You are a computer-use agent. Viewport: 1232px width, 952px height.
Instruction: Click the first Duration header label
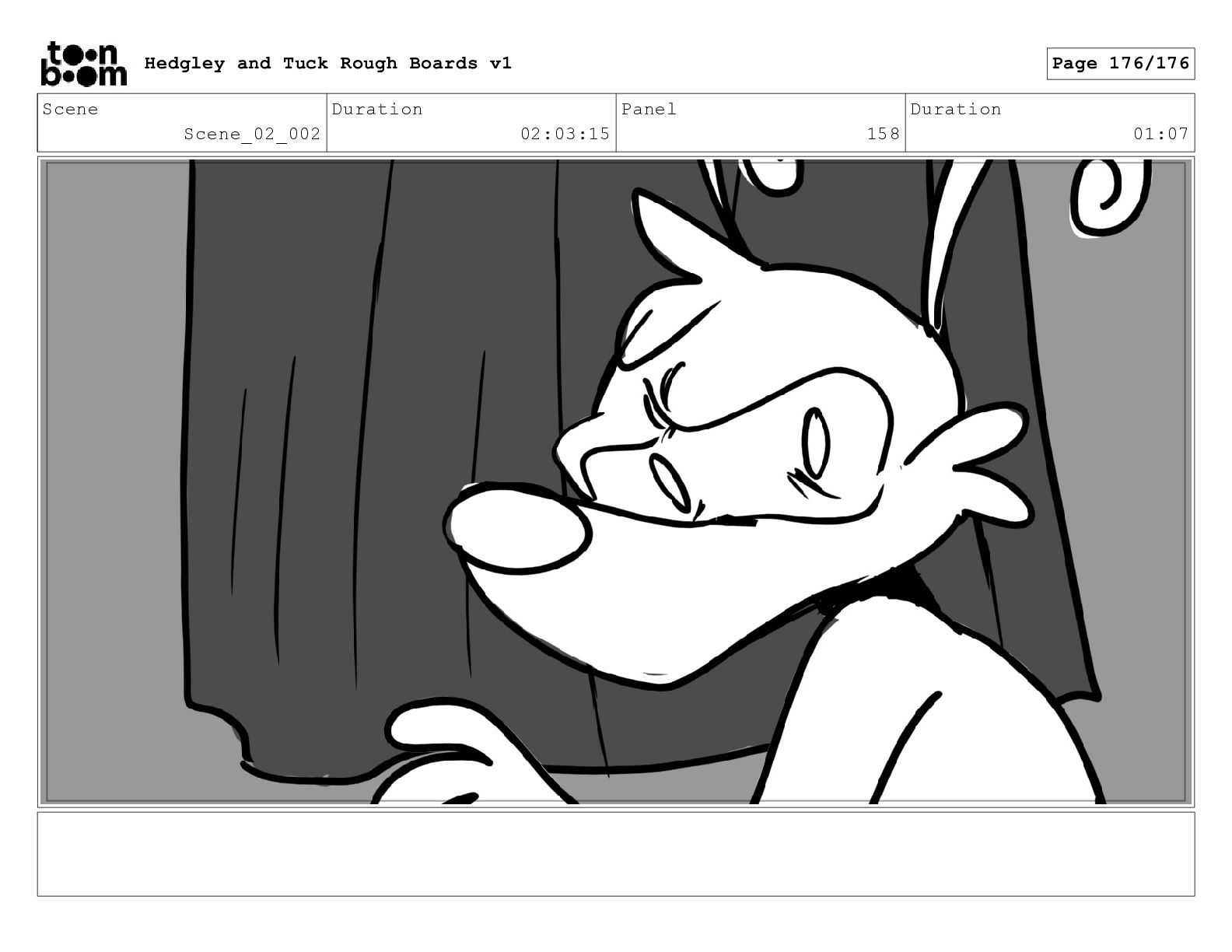377,109
